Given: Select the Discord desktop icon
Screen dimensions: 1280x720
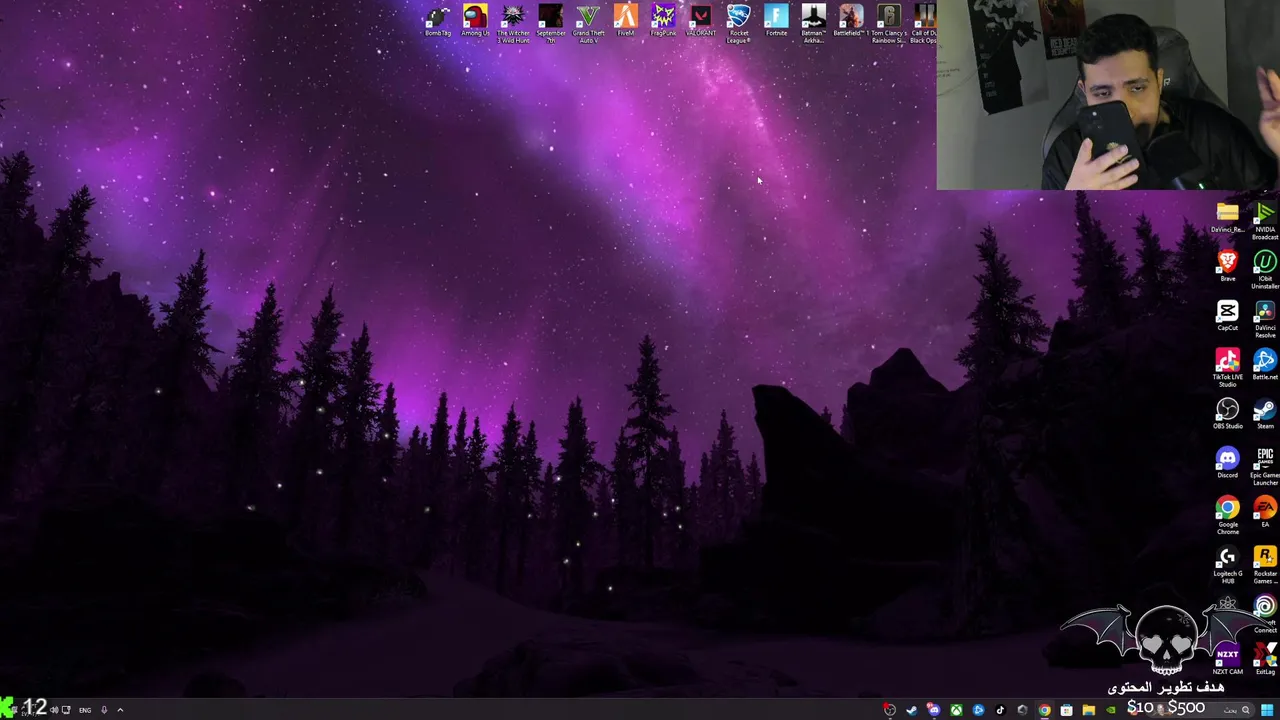Looking at the screenshot, I should 1227,462.
